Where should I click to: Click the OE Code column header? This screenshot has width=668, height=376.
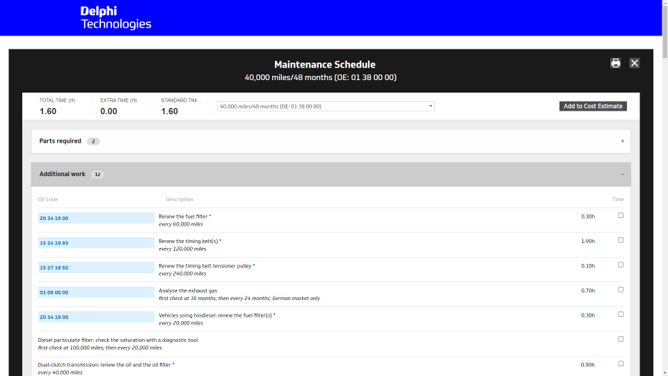[x=48, y=199]
